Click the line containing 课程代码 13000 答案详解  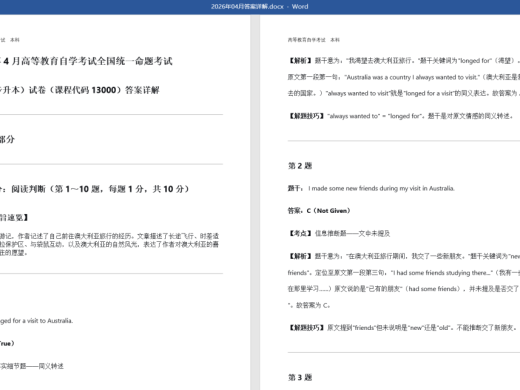click(x=80, y=90)
